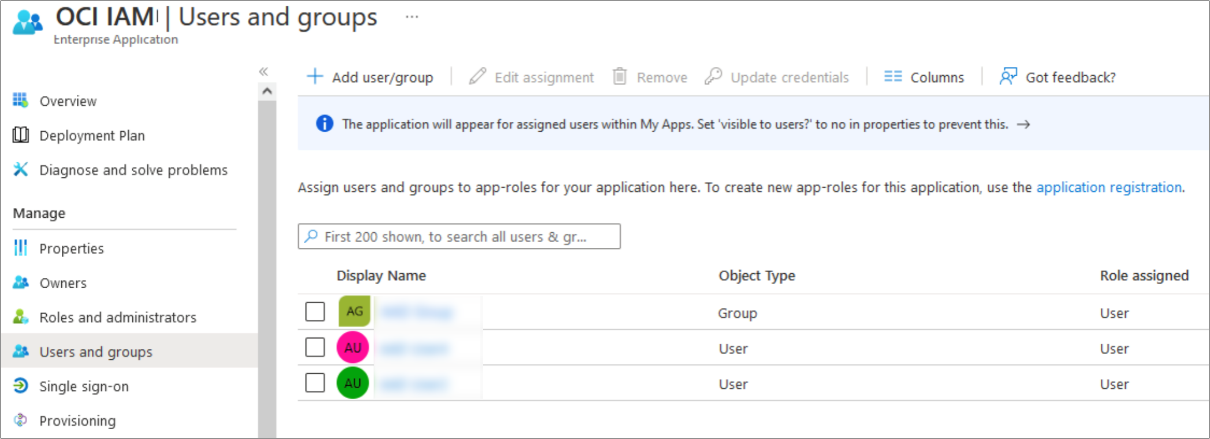Click the Update credentials key icon
The image size is (1210, 439).
(x=713, y=77)
